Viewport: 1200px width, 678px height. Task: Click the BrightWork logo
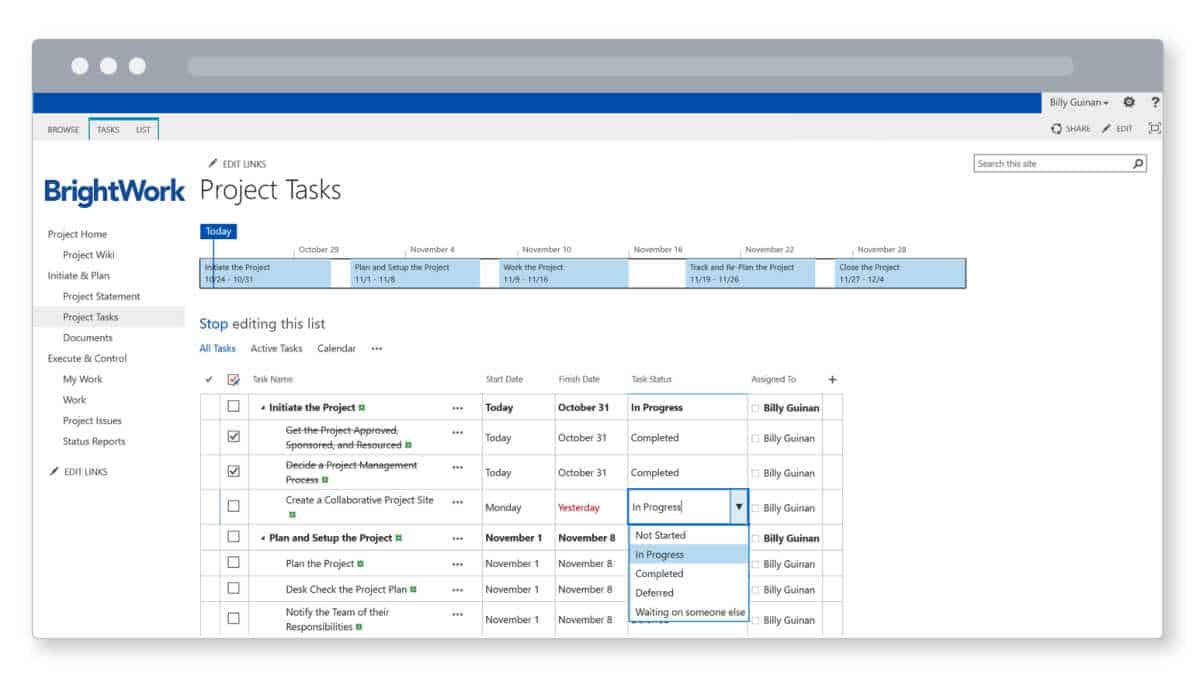tap(114, 191)
